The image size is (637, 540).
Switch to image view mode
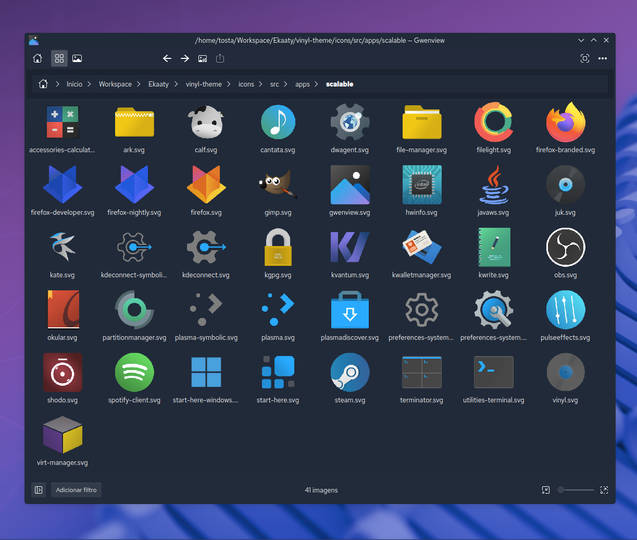(x=77, y=59)
